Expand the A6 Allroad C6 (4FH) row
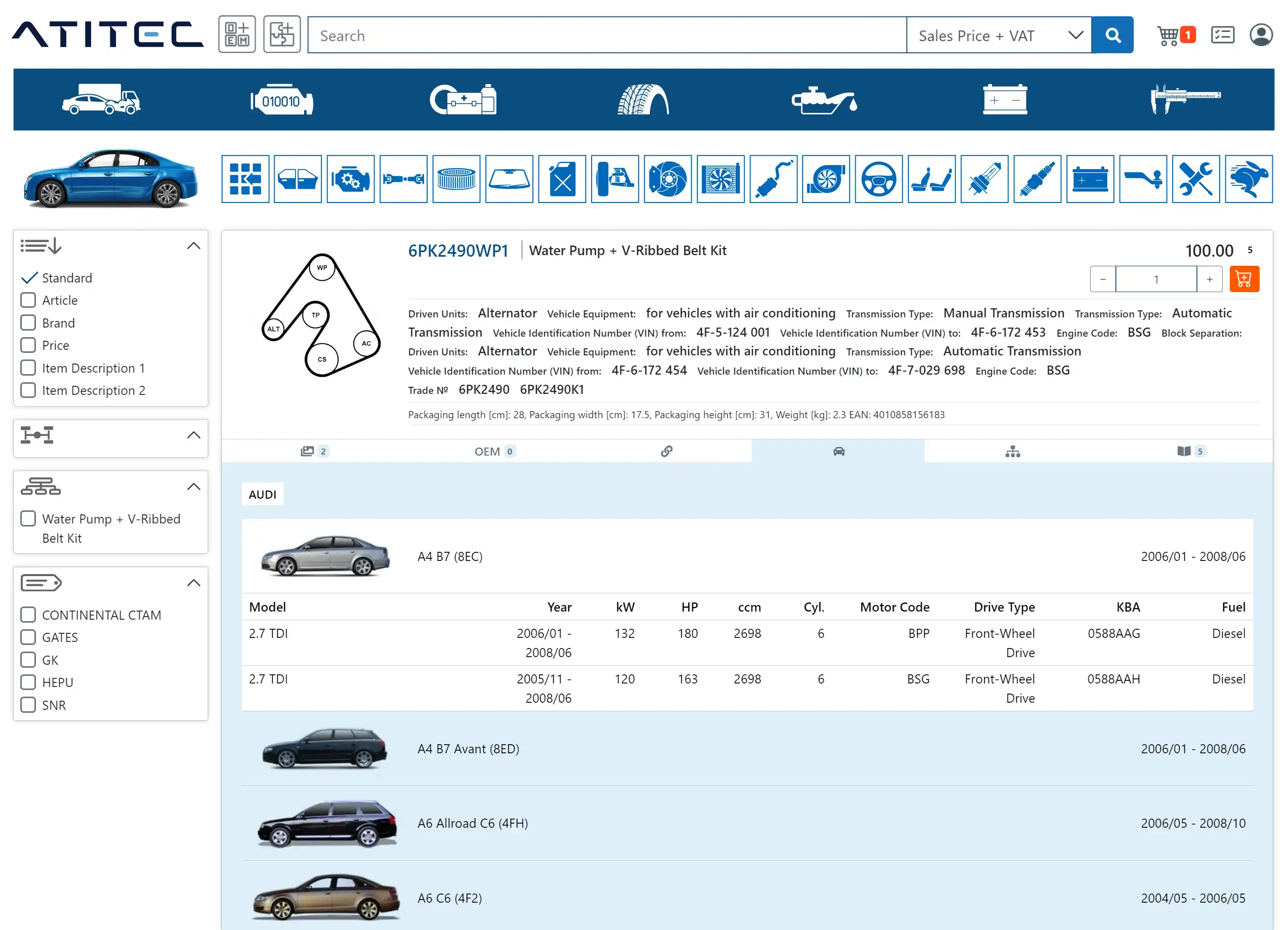This screenshot has height=930, width=1288. click(747, 823)
